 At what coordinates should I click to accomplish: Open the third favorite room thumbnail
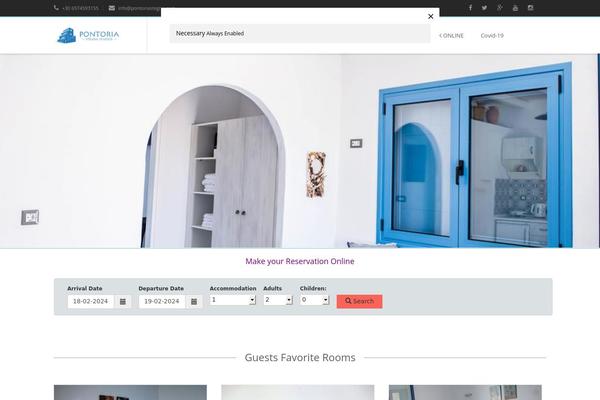pyautogui.click(x=465, y=392)
